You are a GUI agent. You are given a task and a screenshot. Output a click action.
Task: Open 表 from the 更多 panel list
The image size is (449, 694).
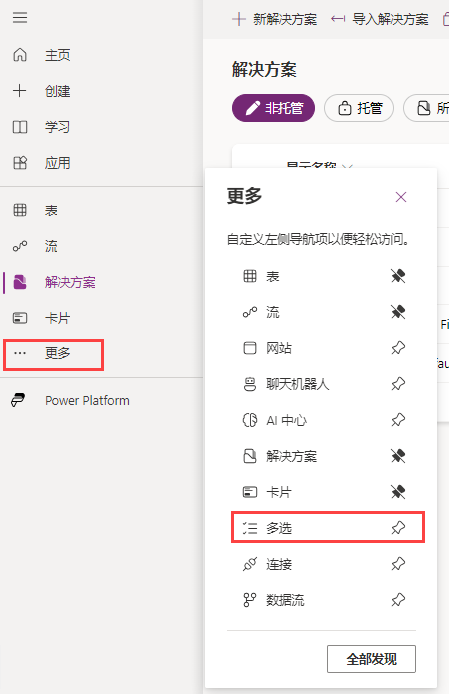point(273,276)
